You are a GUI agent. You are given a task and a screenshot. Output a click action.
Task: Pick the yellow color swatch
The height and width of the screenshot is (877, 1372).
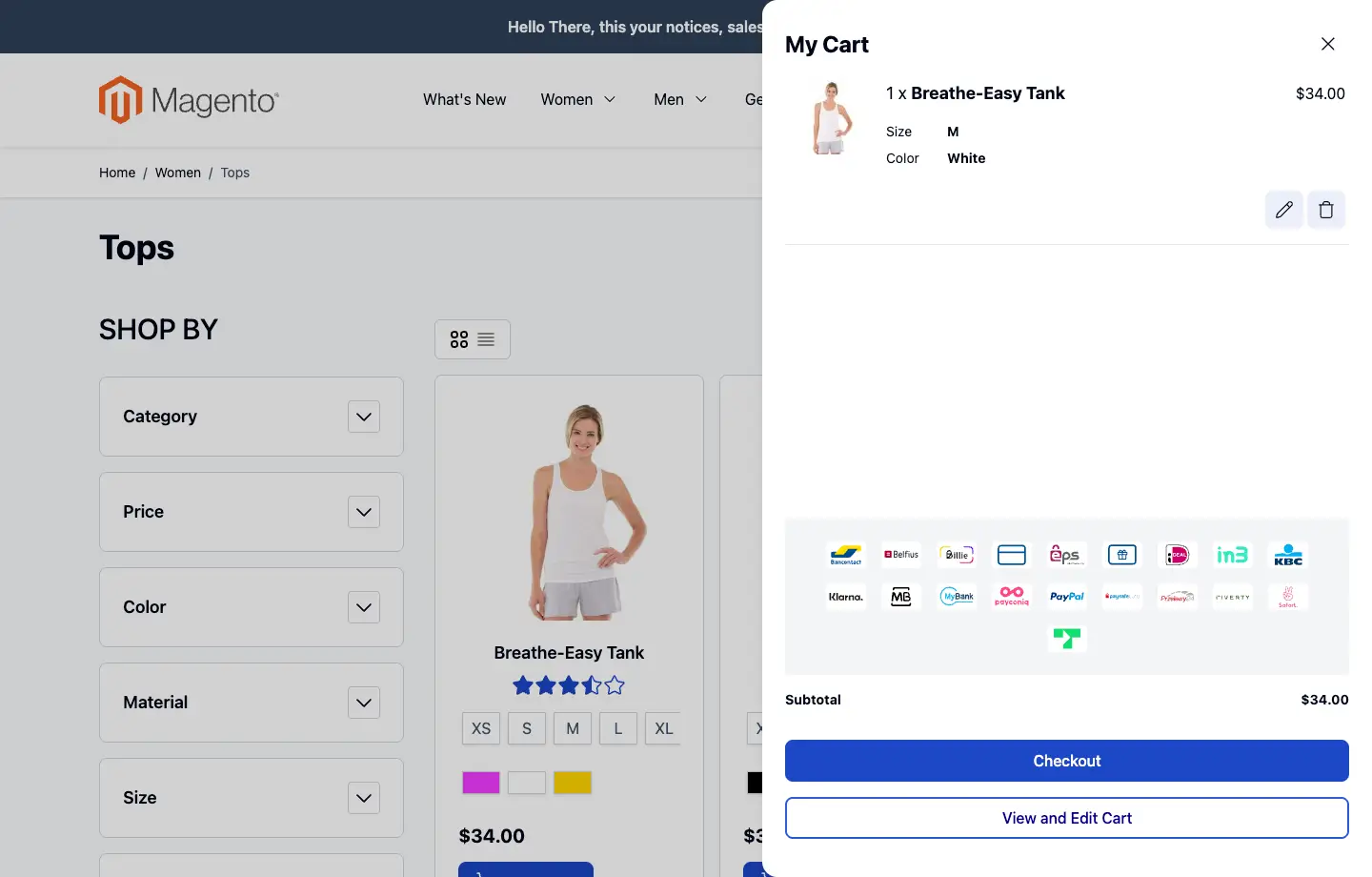tap(573, 782)
